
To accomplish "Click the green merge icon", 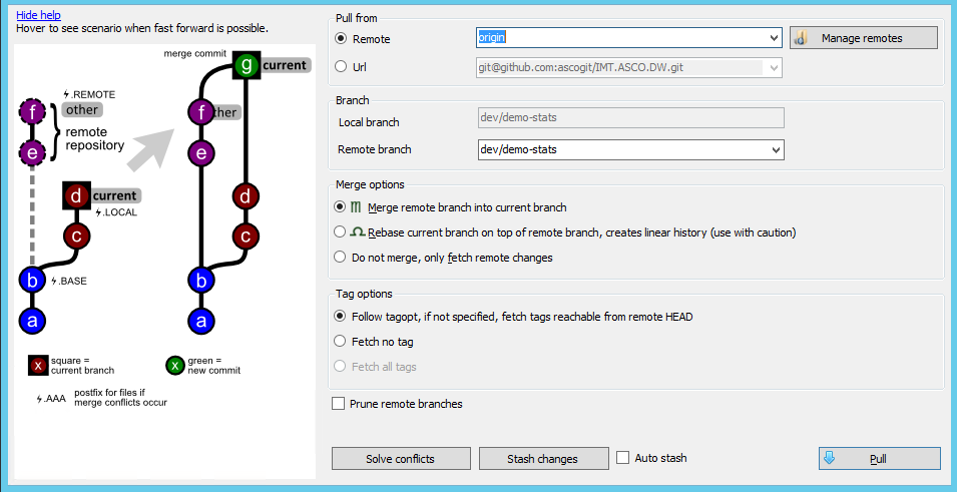I will tap(357, 208).
